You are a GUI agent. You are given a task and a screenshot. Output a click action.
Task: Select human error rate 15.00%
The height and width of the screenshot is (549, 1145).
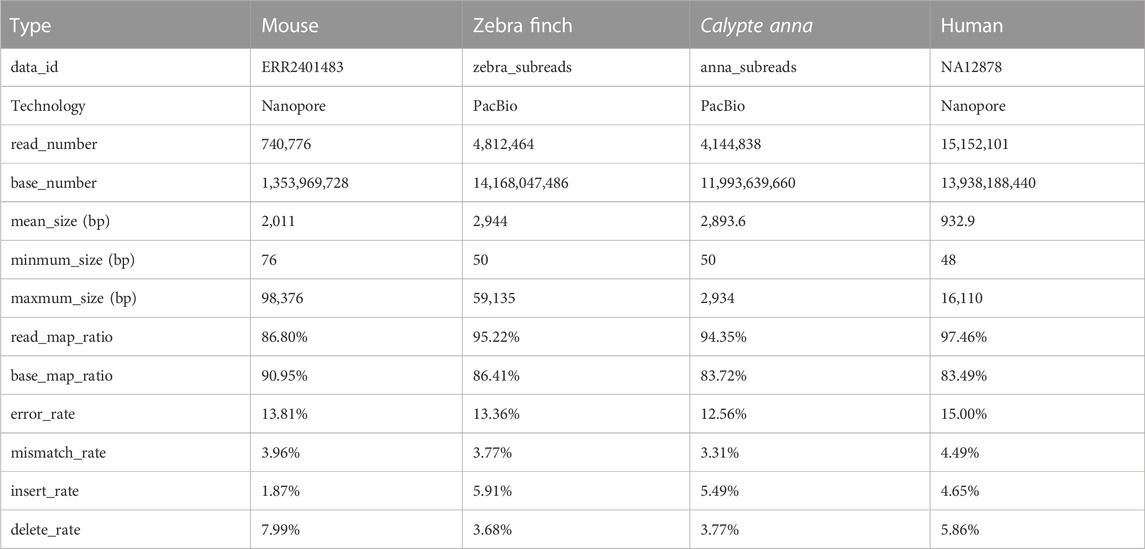(964, 415)
